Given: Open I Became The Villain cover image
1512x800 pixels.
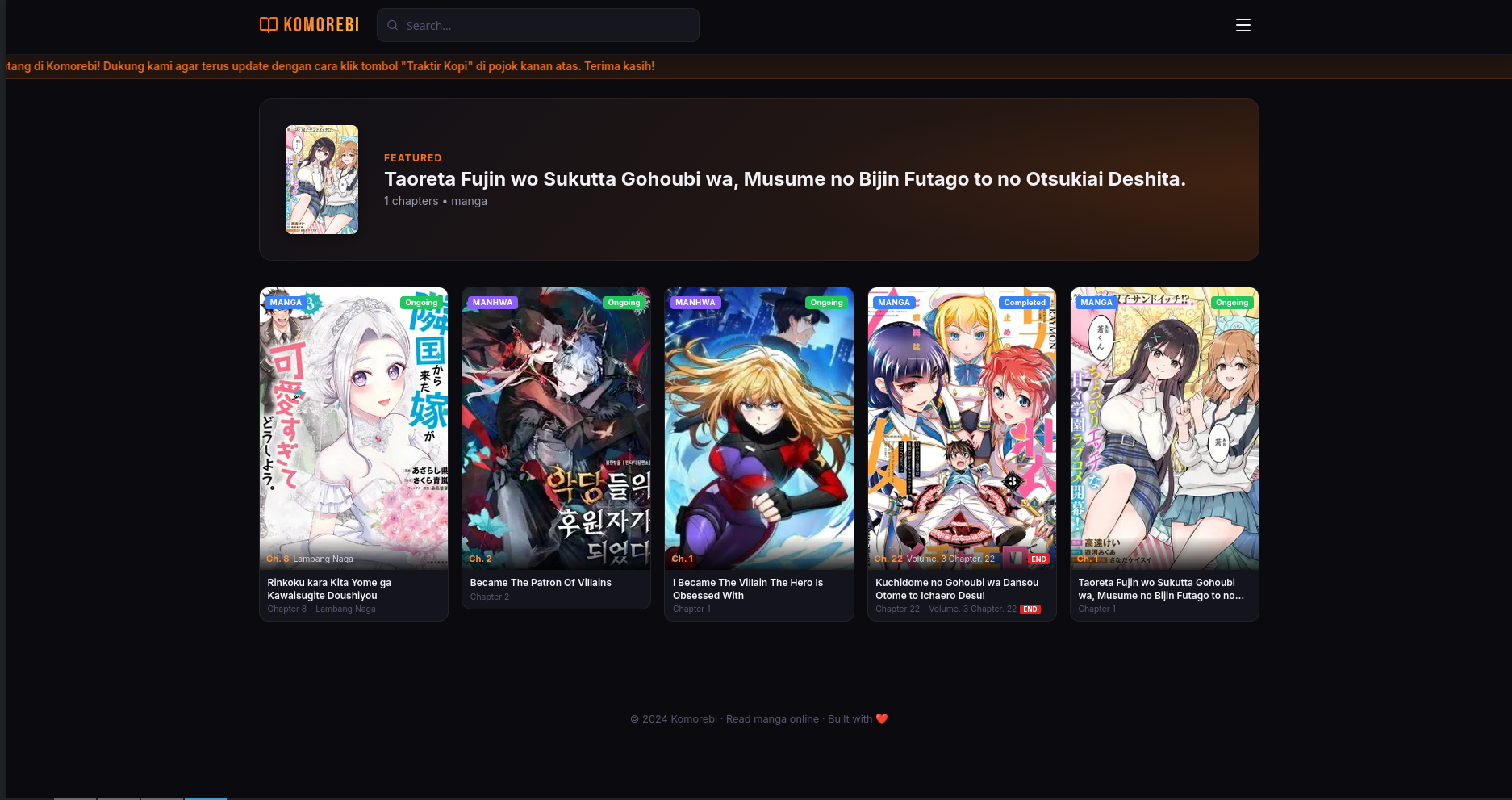Looking at the screenshot, I should [758, 429].
